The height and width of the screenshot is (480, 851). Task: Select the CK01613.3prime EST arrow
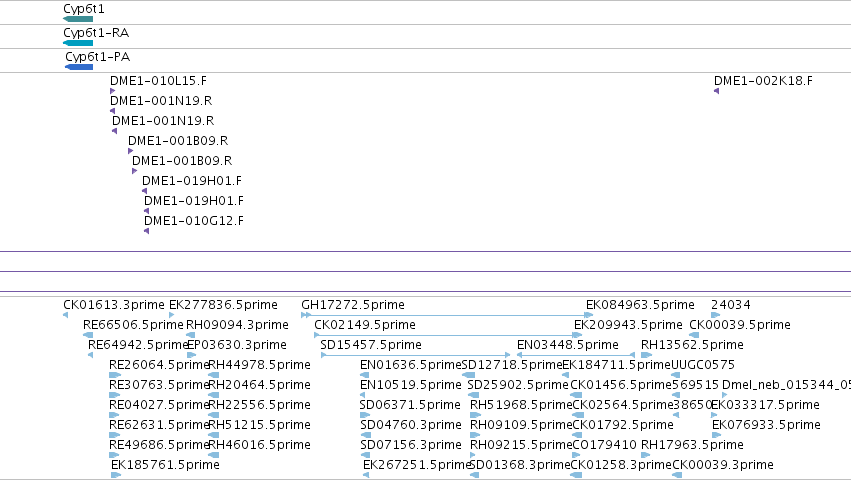click(x=66, y=315)
